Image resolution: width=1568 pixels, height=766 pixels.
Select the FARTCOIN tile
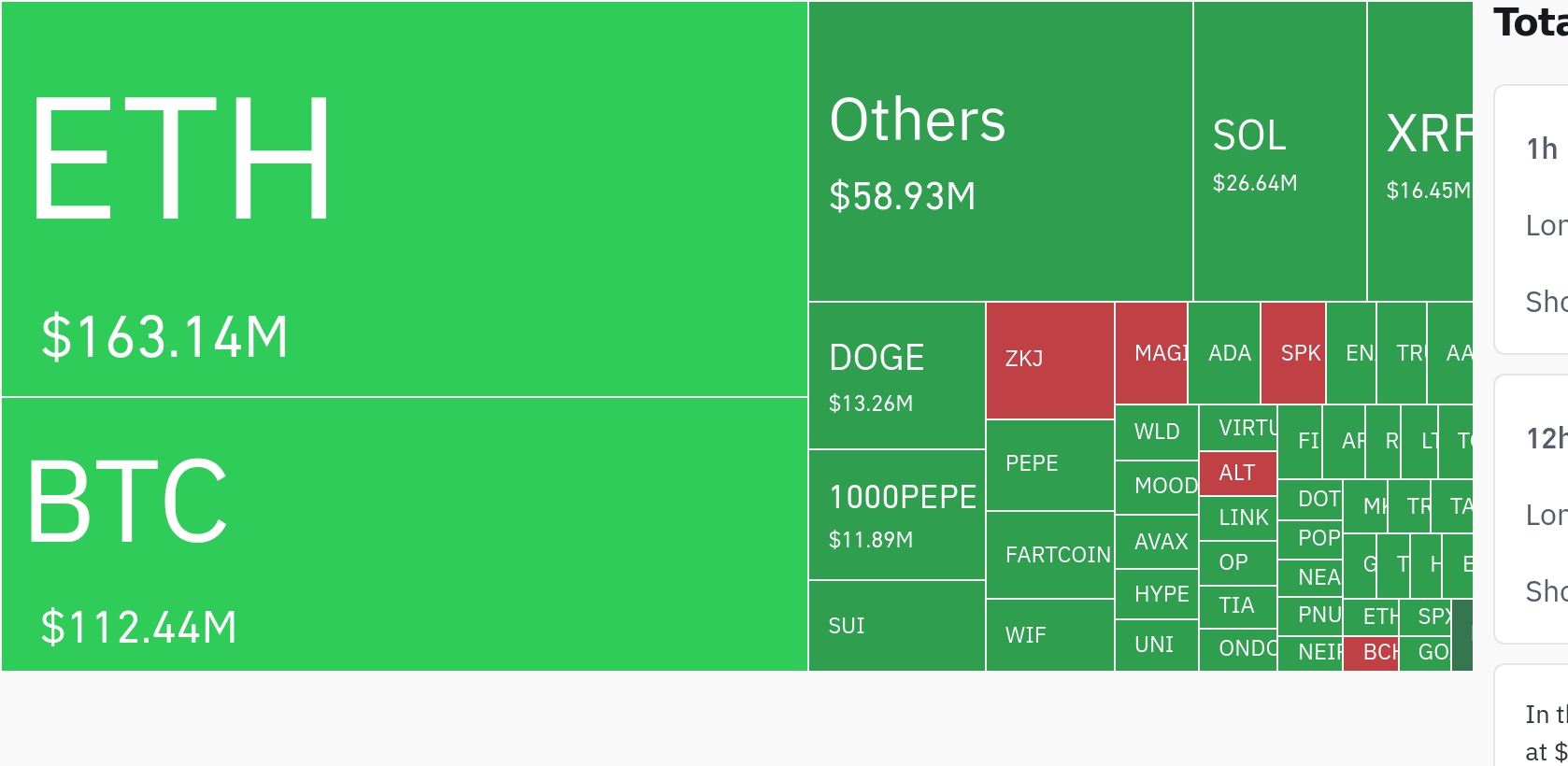1050,555
